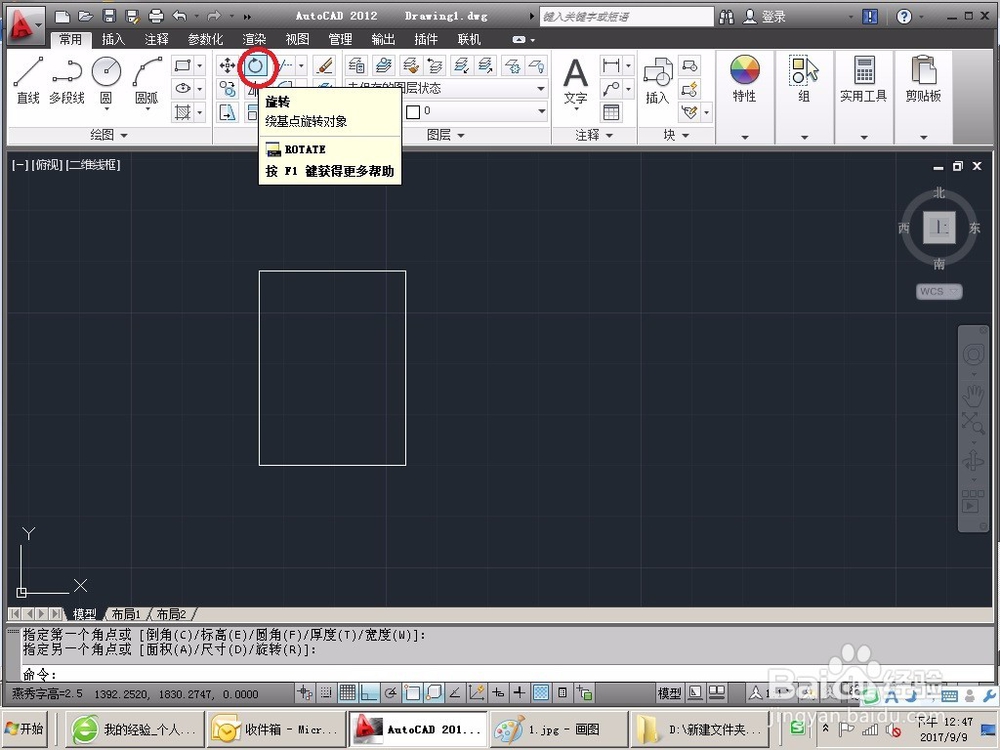Click the Create Block icon
This screenshot has width=1000, height=750.
(689, 65)
